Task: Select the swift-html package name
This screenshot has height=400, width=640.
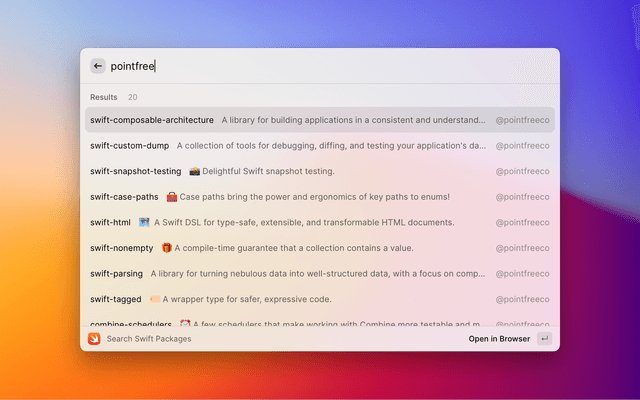Action: [110, 222]
